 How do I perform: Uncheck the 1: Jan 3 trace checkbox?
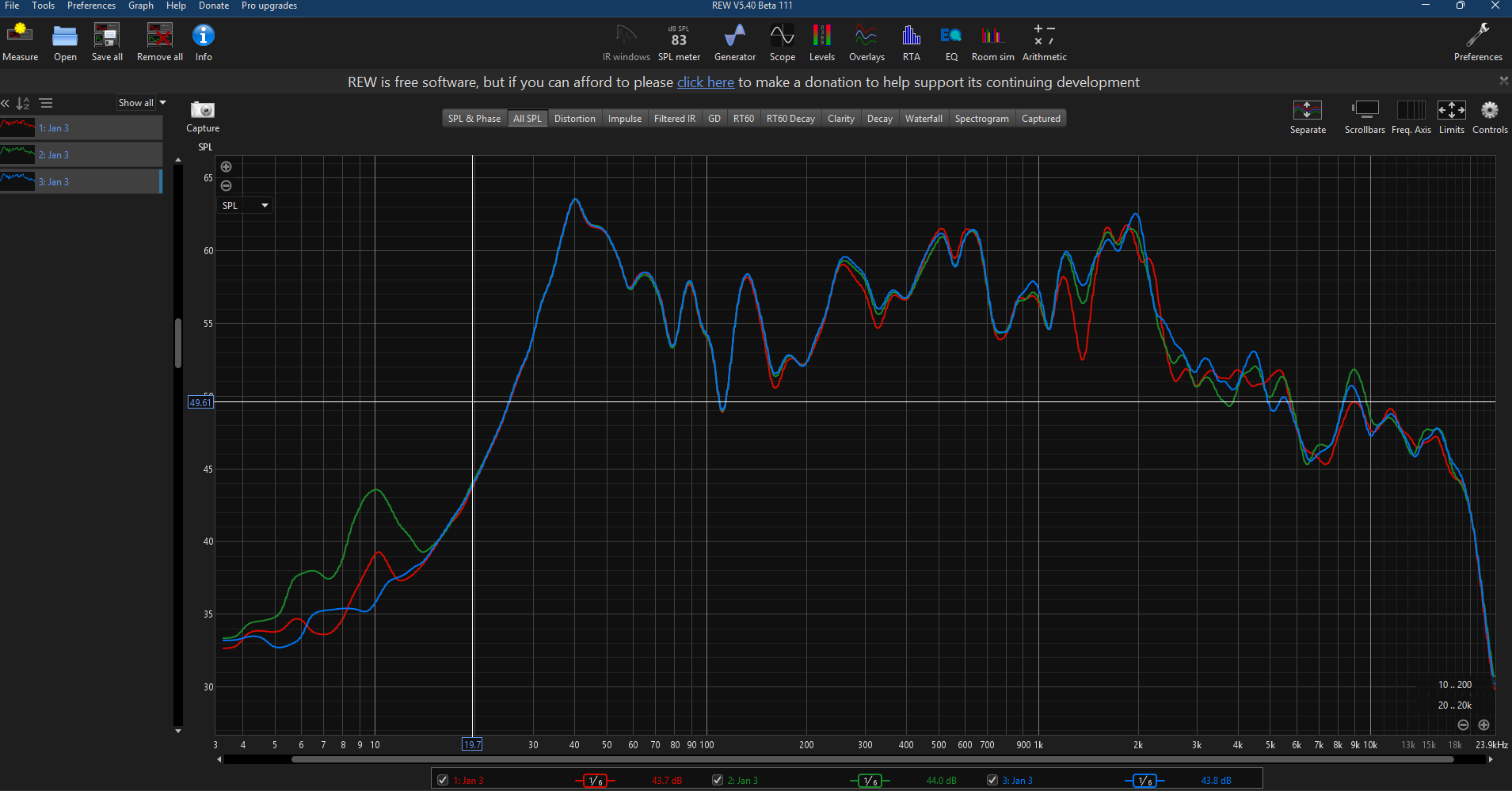coord(443,780)
